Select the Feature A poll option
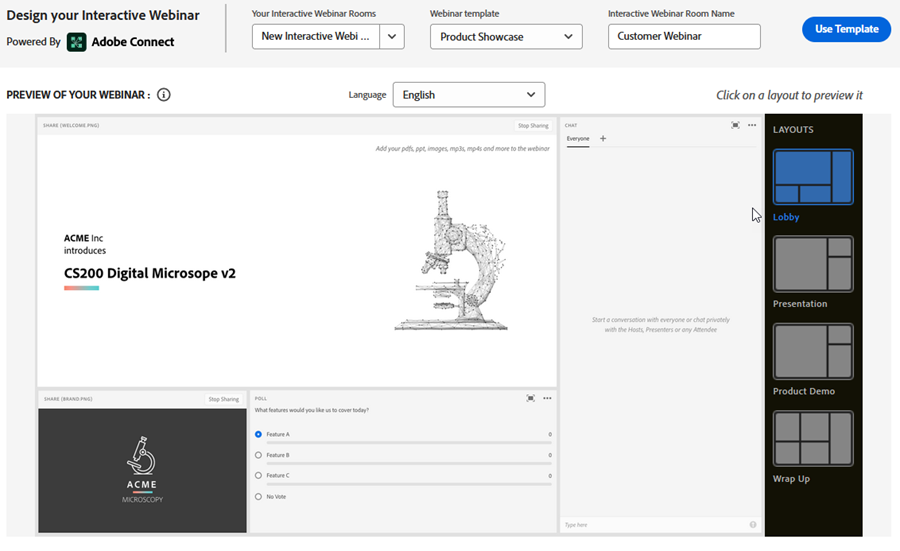This screenshot has width=900, height=551. pyautogui.click(x=258, y=434)
